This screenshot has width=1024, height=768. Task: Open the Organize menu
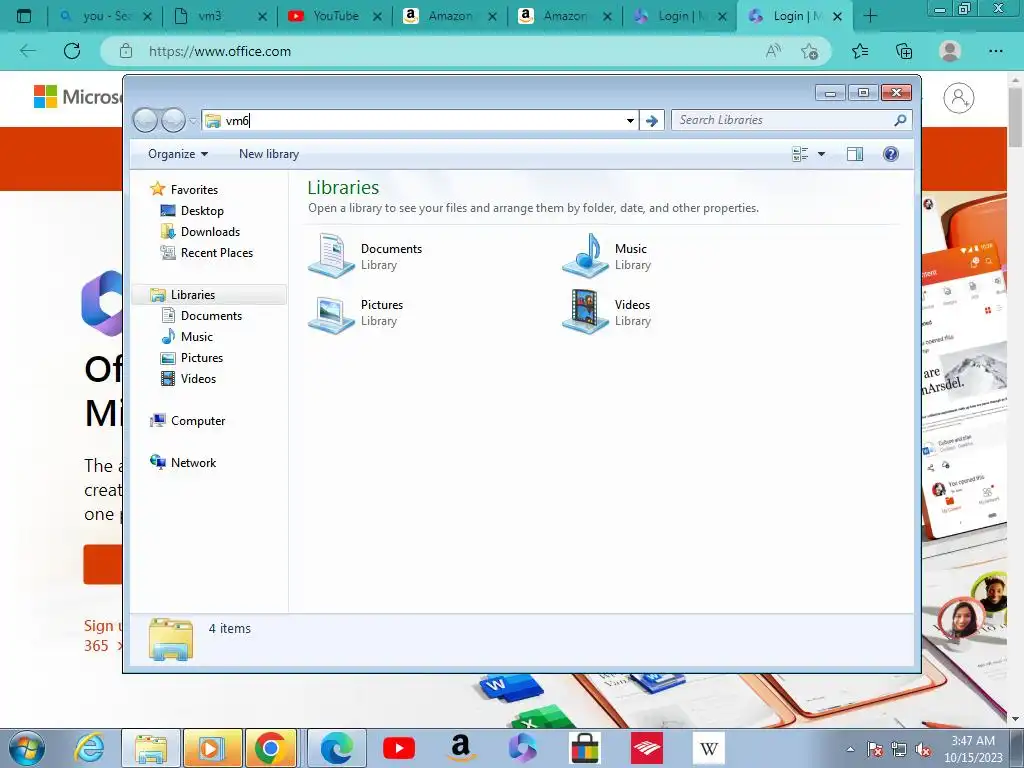click(x=178, y=154)
